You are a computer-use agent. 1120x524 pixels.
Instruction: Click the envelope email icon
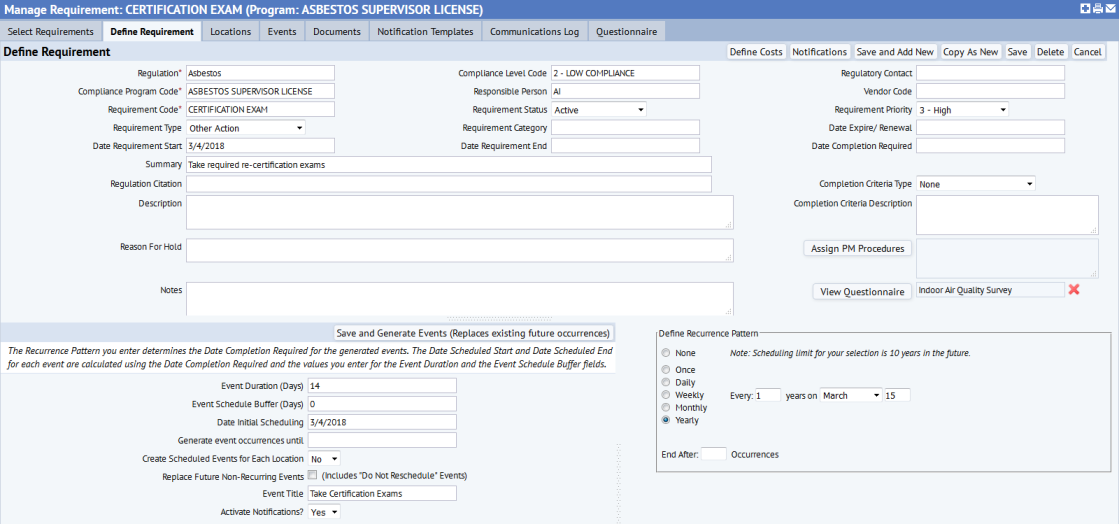(x=1111, y=8)
